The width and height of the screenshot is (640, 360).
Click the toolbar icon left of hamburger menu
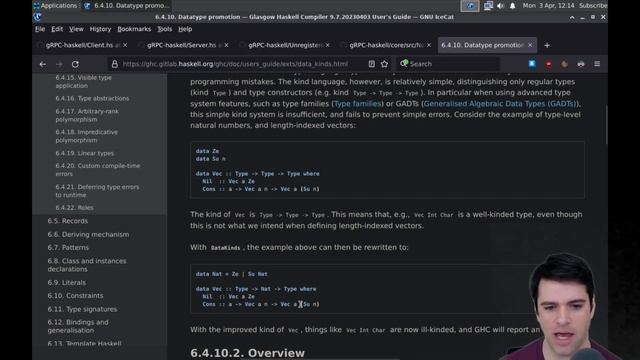(581, 64)
